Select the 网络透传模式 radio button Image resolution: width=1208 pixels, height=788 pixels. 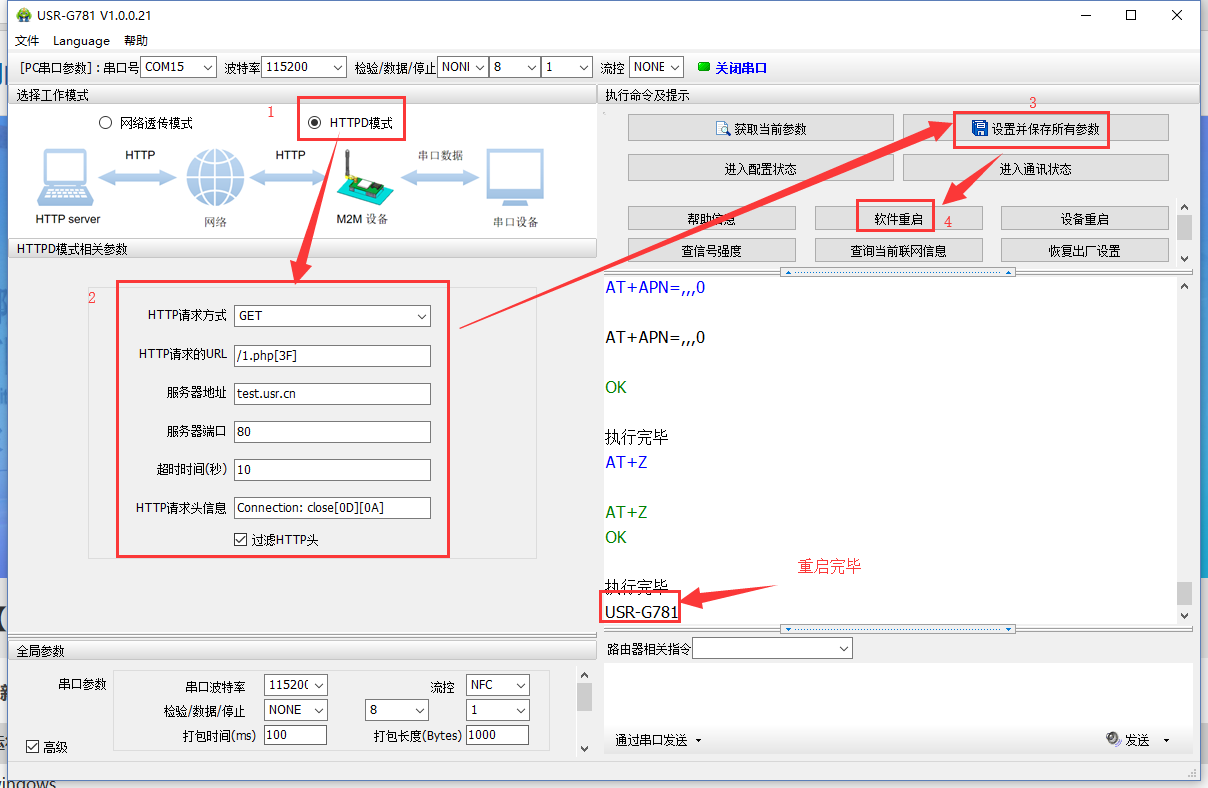click(x=105, y=123)
